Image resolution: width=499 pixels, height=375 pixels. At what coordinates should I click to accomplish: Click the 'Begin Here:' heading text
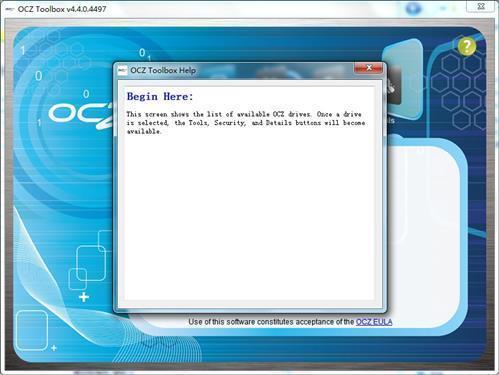[160, 97]
